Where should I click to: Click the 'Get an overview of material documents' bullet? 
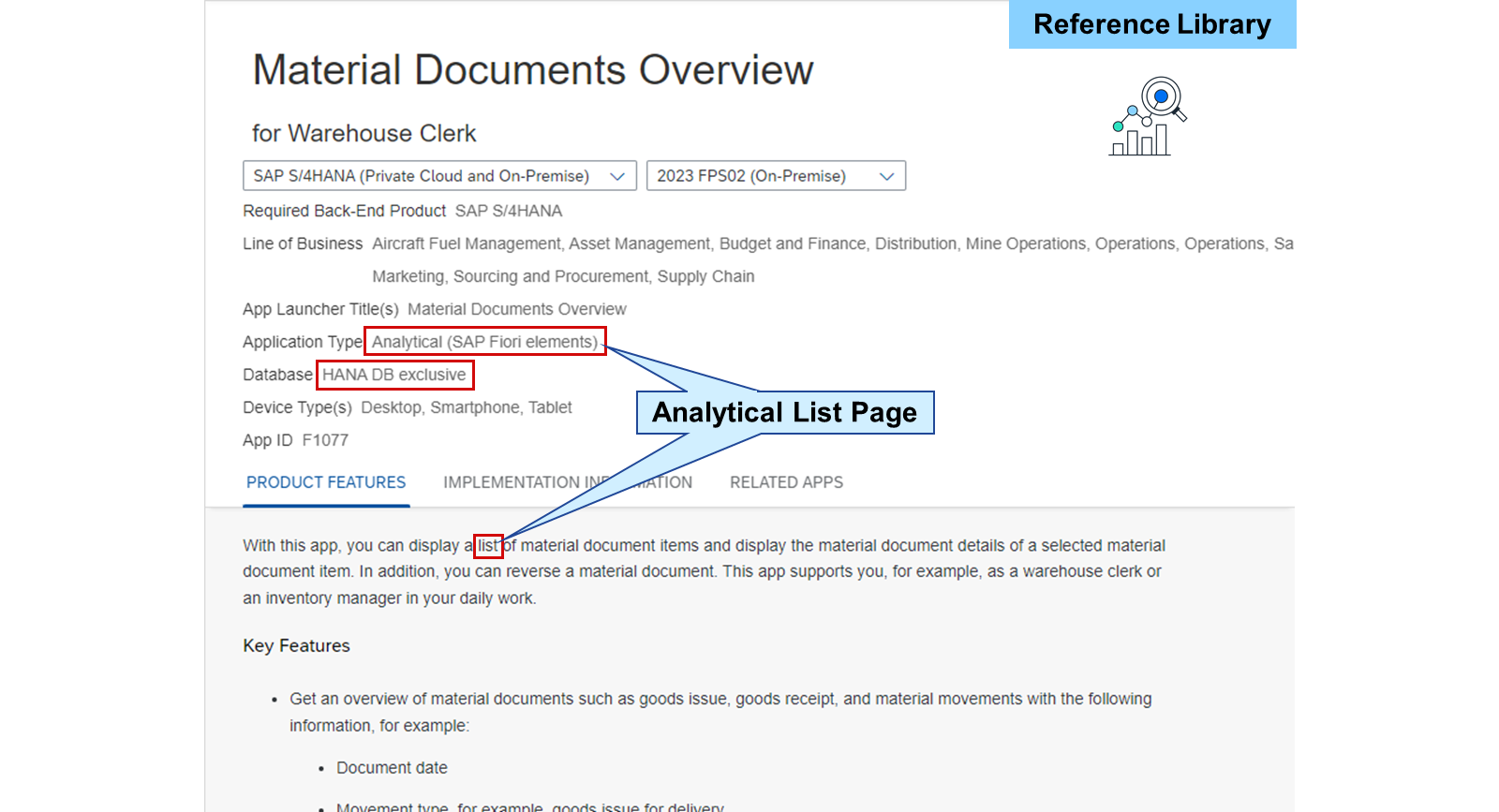click(x=720, y=712)
